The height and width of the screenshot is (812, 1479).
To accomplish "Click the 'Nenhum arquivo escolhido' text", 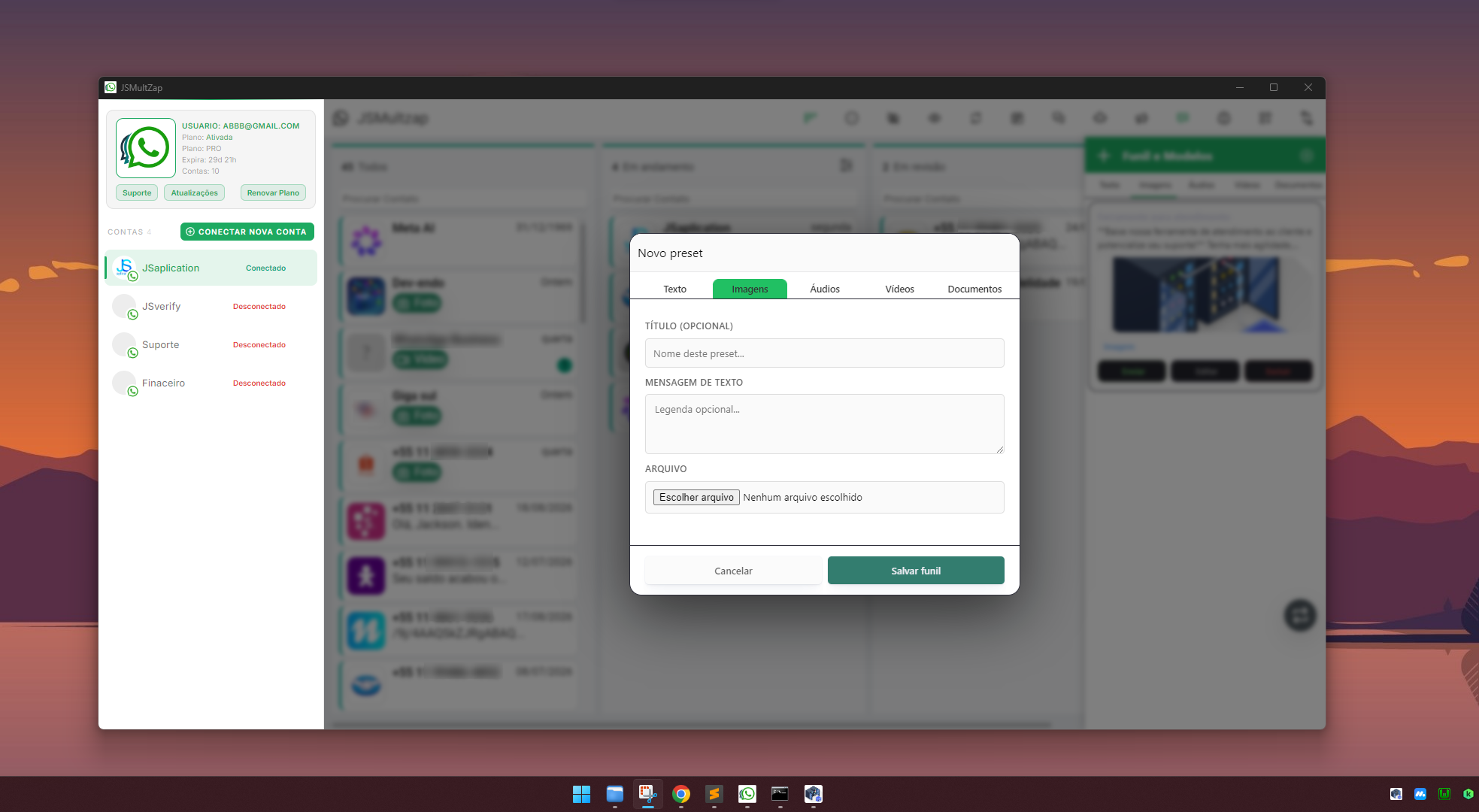I will tap(802, 497).
